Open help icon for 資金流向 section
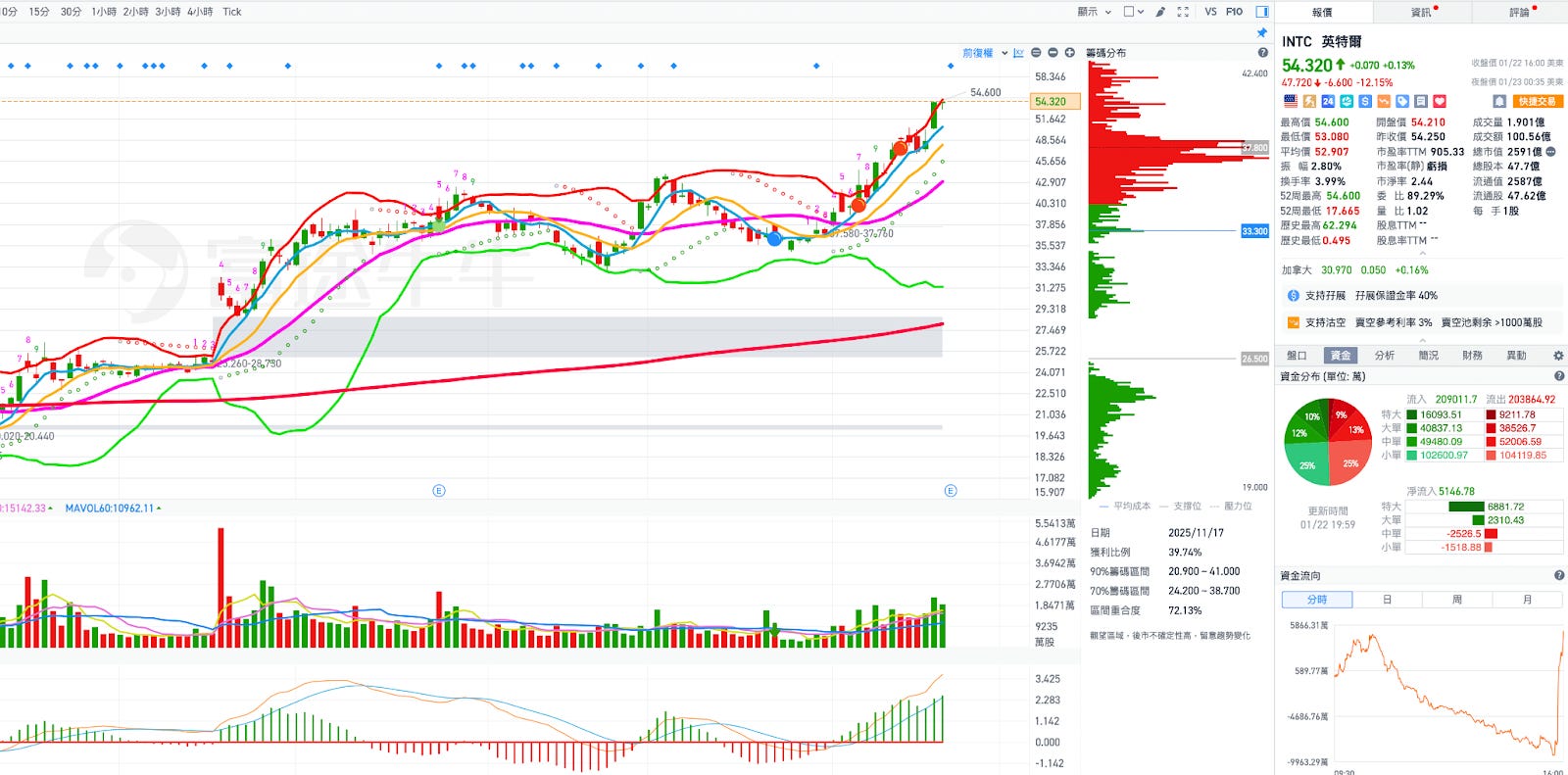Screen dimensions: 1568x775 pos(1558,576)
